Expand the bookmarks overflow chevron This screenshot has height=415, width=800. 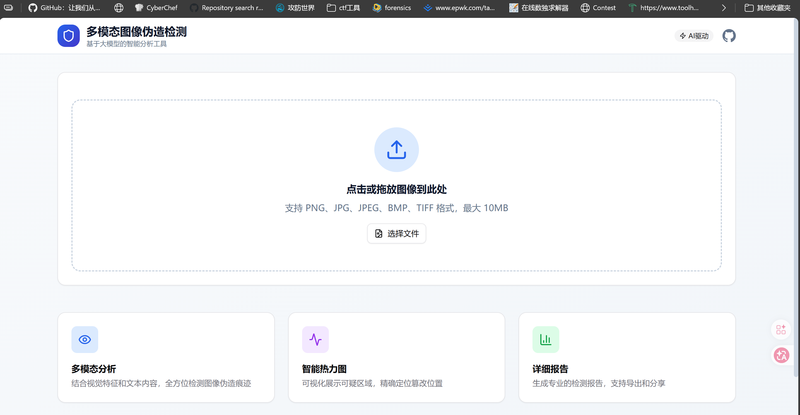tap(723, 7)
